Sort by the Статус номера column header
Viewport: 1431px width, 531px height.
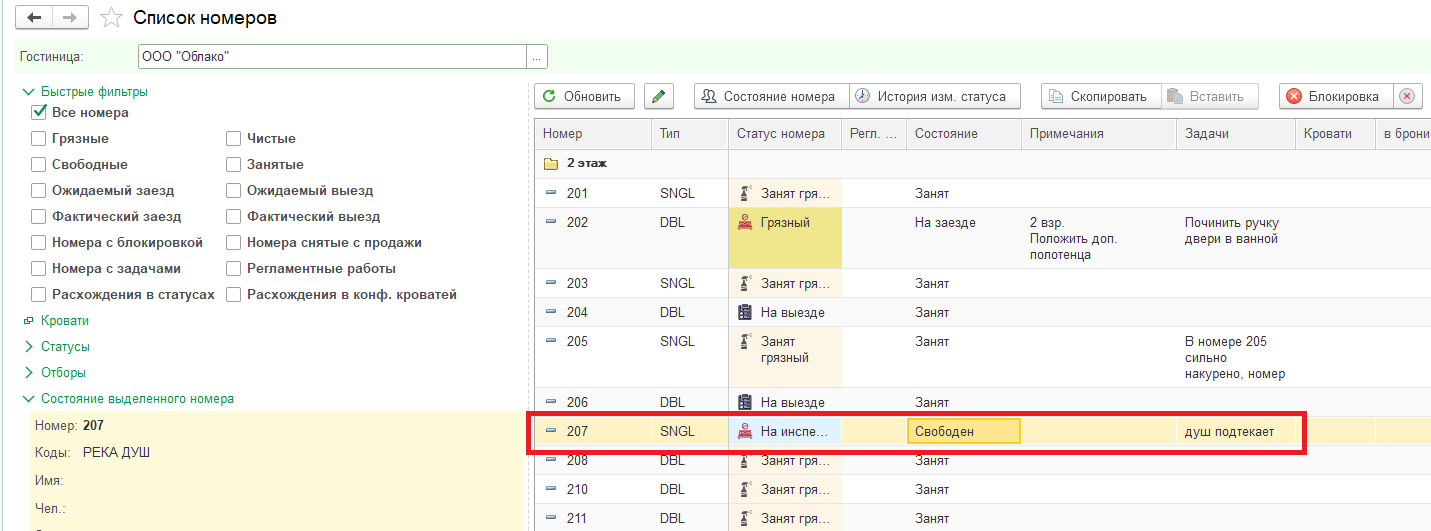coord(781,134)
